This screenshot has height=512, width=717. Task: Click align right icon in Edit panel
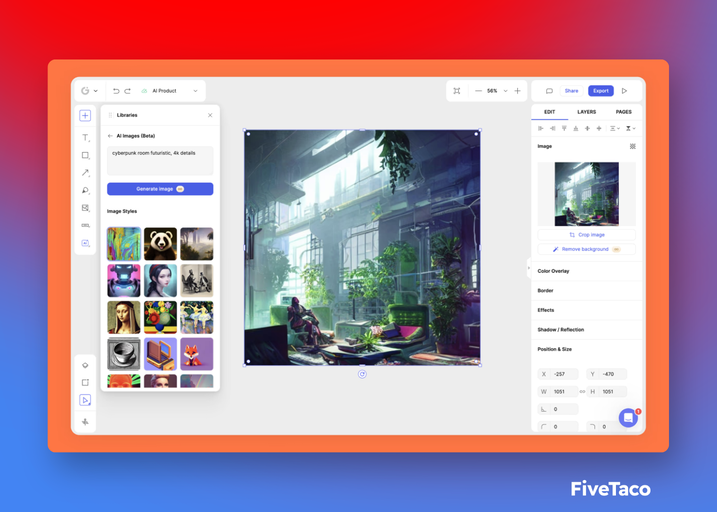[x=552, y=128]
